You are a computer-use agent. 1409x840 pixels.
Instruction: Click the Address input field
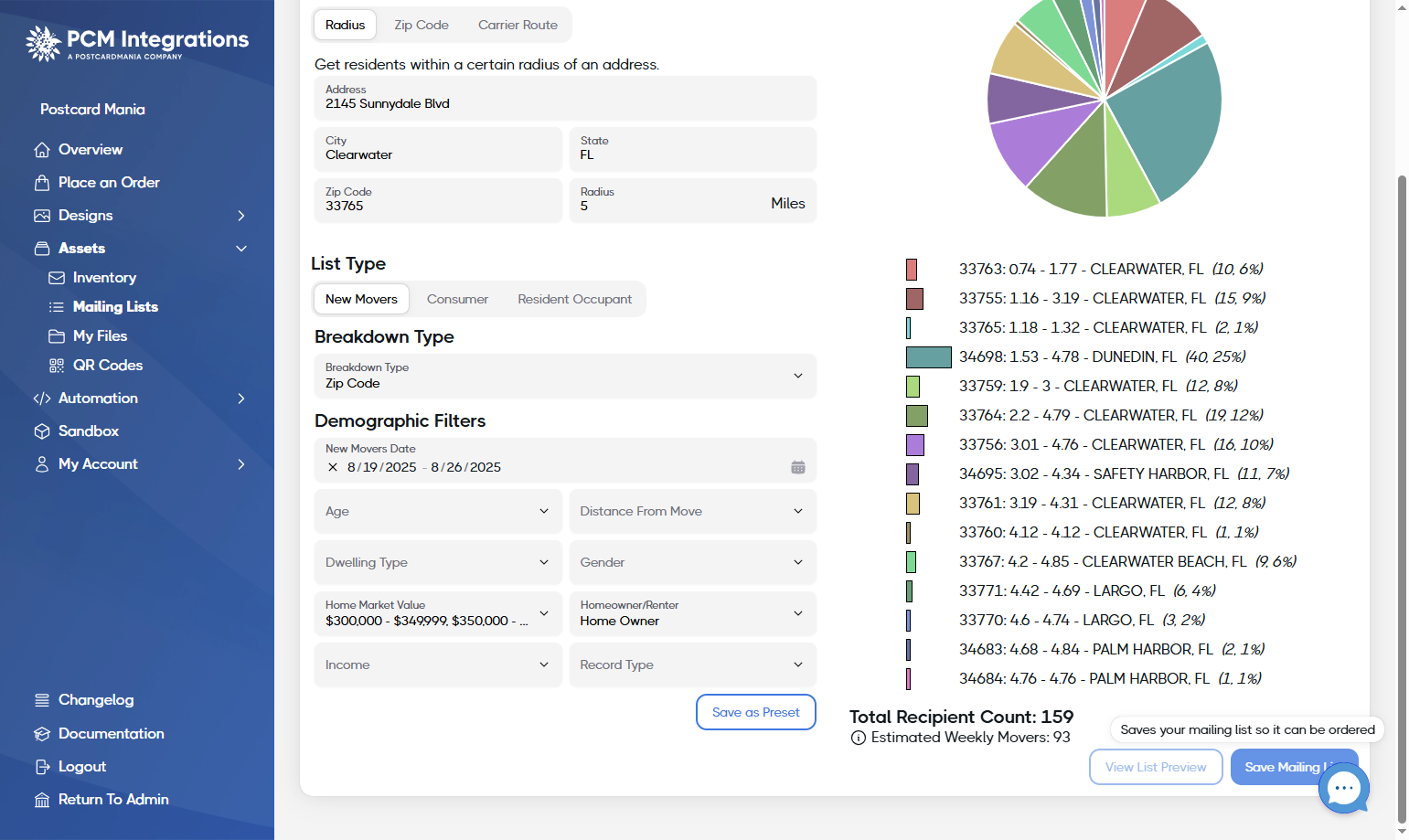tap(565, 98)
